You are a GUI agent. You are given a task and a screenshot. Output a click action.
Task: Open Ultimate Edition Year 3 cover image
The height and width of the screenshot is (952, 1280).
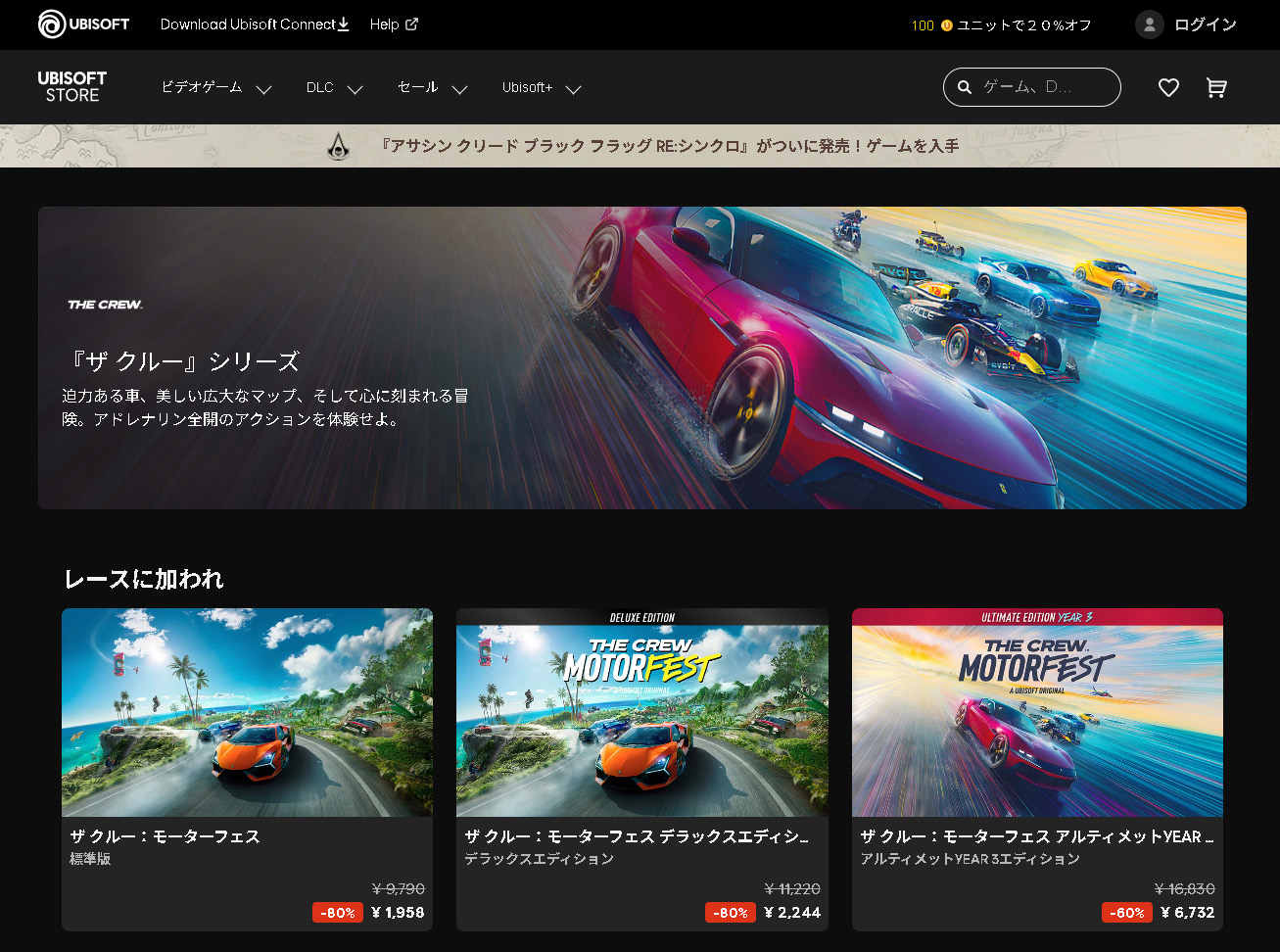(1037, 712)
